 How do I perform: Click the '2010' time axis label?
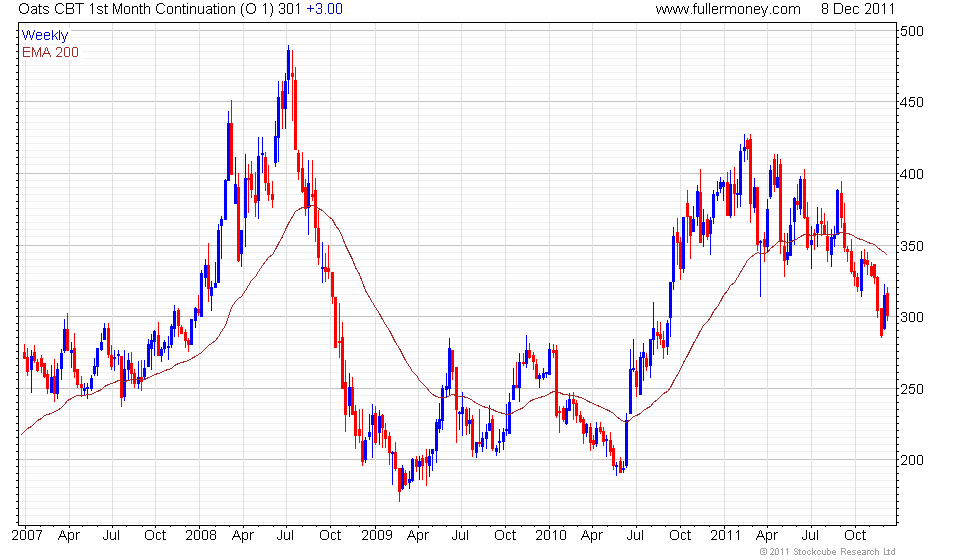point(551,535)
